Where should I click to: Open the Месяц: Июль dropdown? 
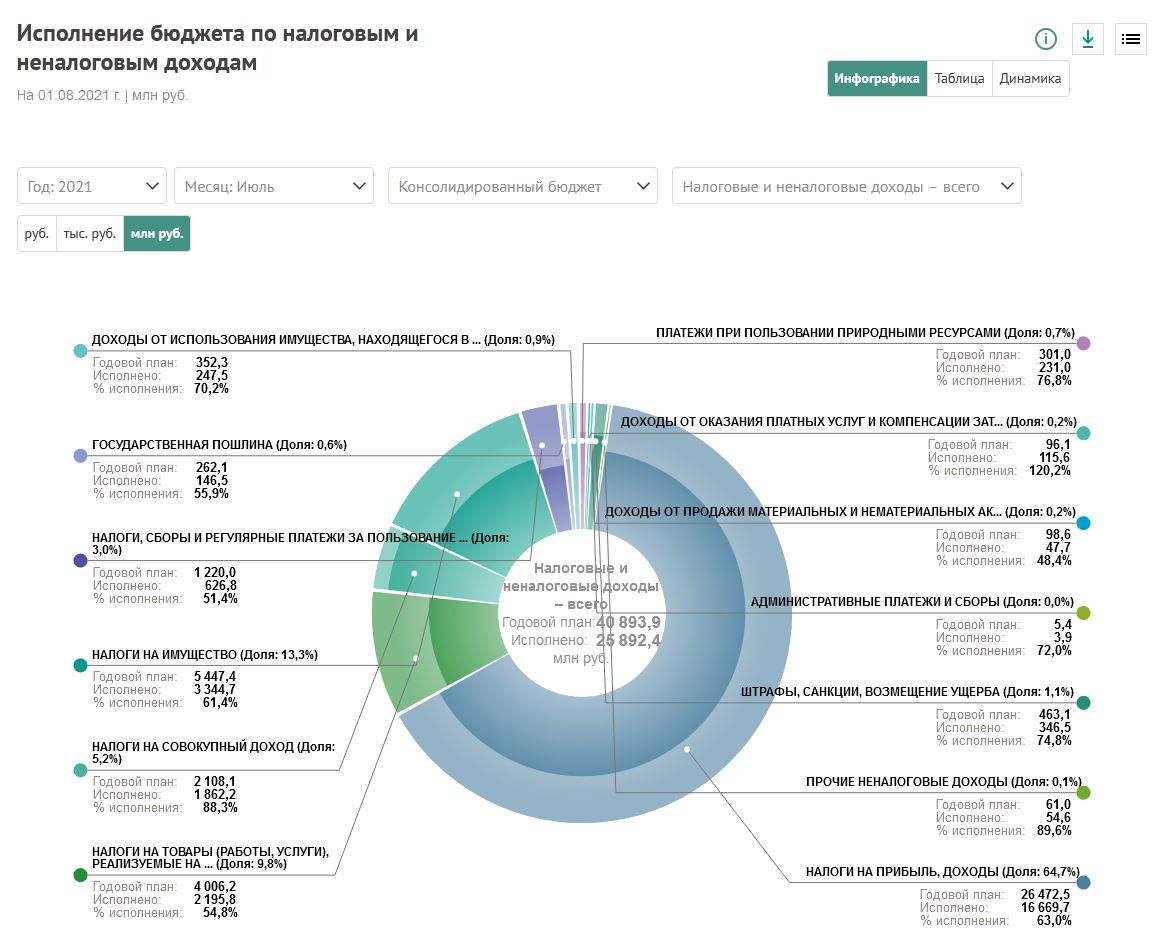[272, 186]
